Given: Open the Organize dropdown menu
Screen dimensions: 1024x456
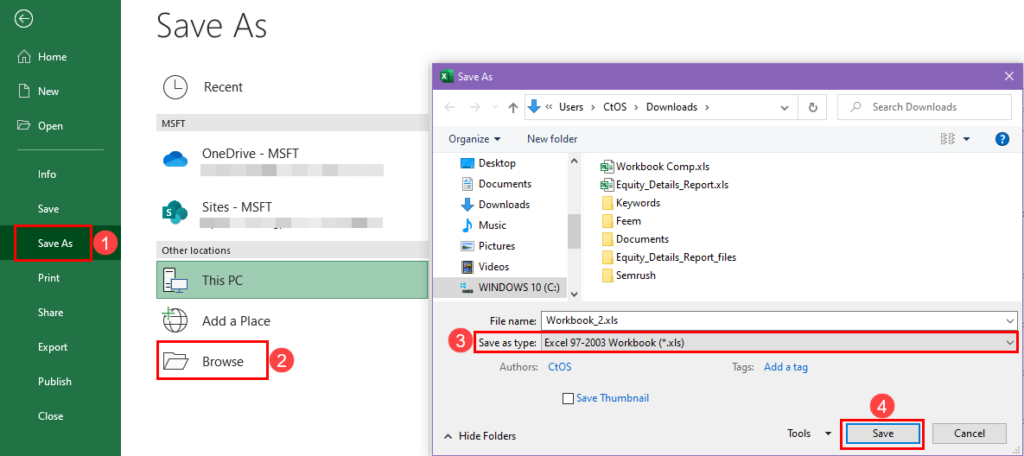Looking at the screenshot, I should point(475,138).
